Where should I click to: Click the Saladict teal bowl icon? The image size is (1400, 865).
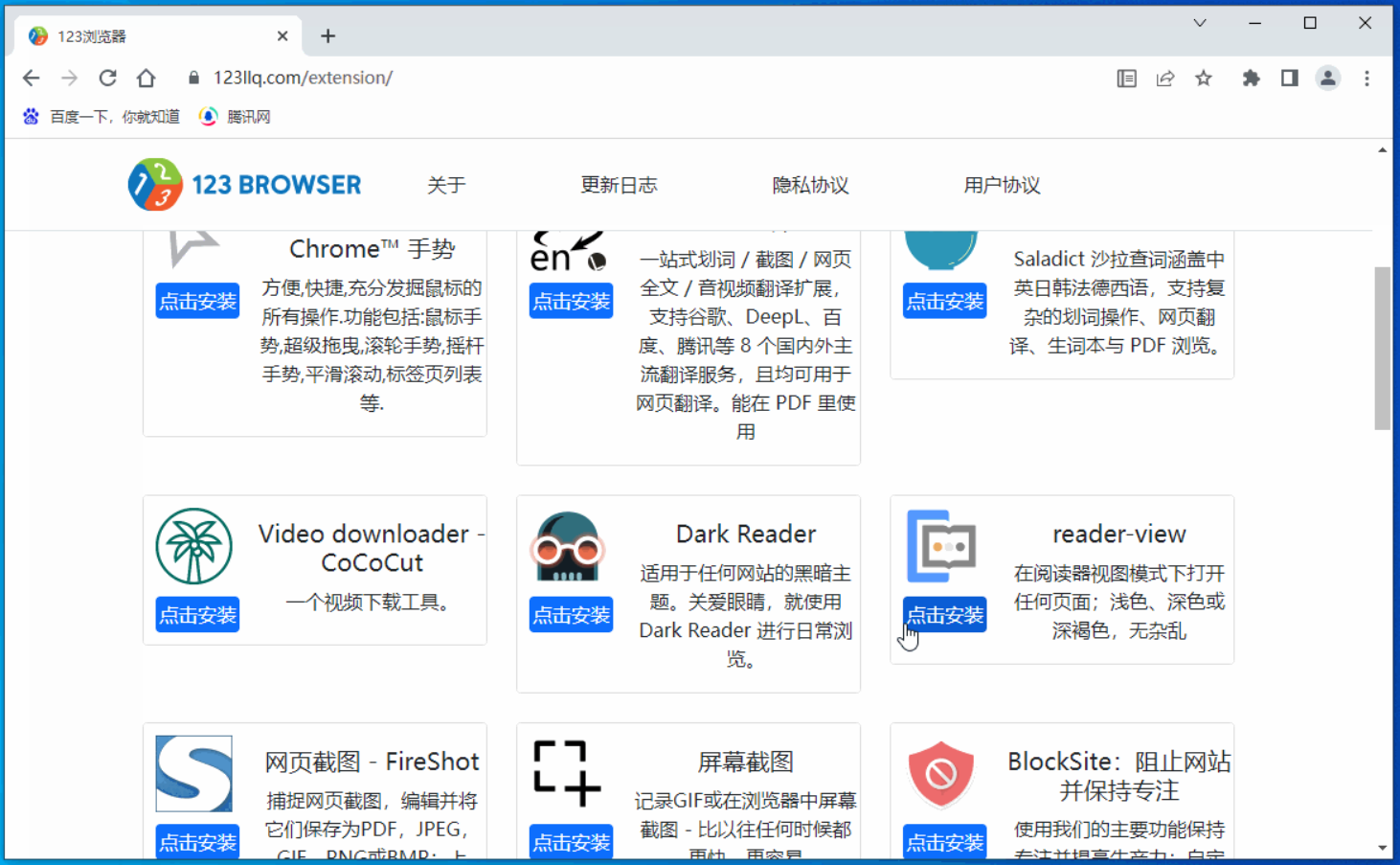941,250
